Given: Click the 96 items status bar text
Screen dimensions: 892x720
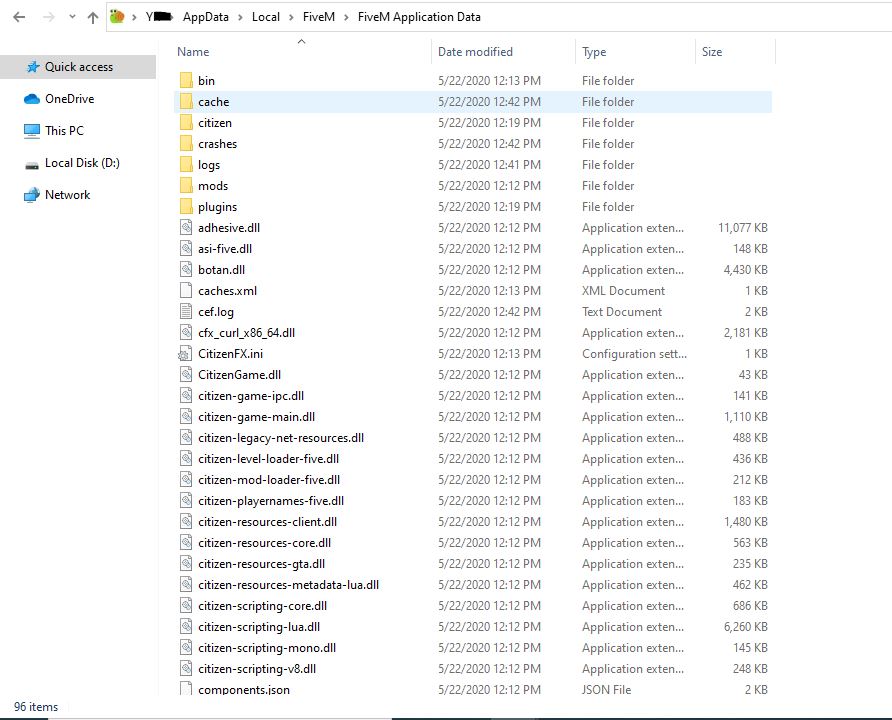Looking at the screenshot, I should coord(36,707).
